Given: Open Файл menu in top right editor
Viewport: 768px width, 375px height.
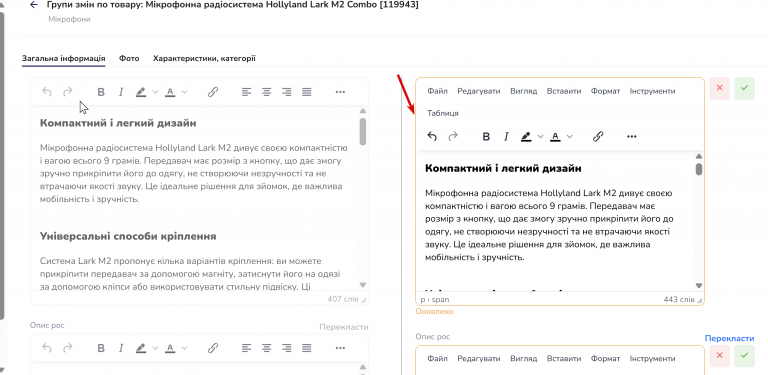Looking at the screenshot, I should click(x=437, y=91).
